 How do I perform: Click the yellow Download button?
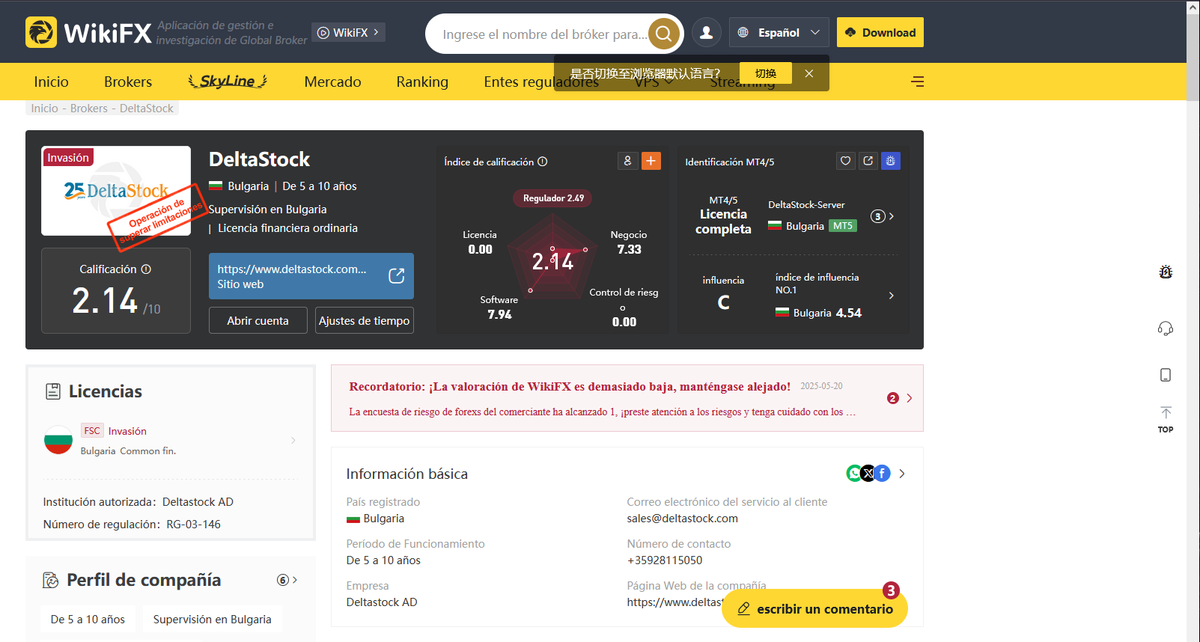point(880,33)
